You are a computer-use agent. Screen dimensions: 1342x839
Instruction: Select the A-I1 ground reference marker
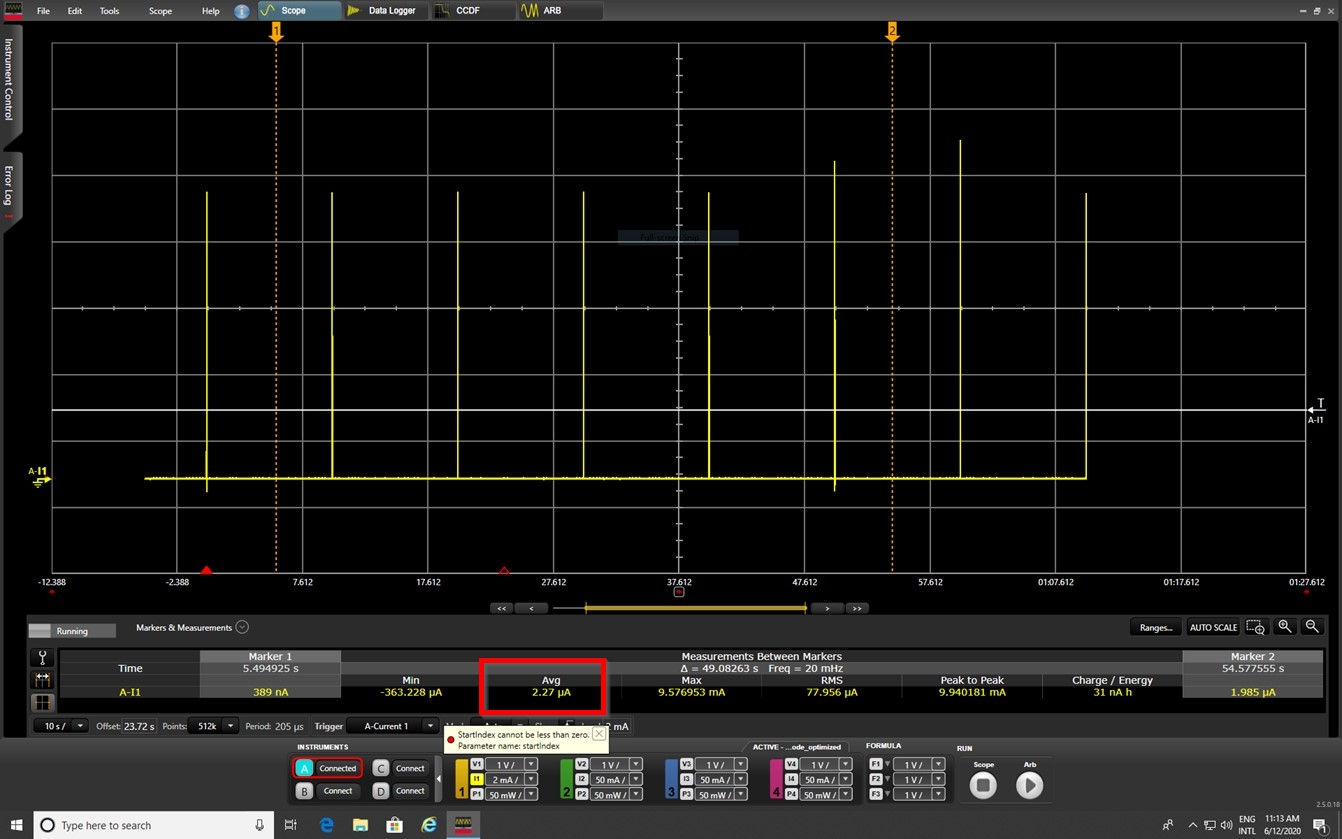pyautogui.click(x=39, y=477)
